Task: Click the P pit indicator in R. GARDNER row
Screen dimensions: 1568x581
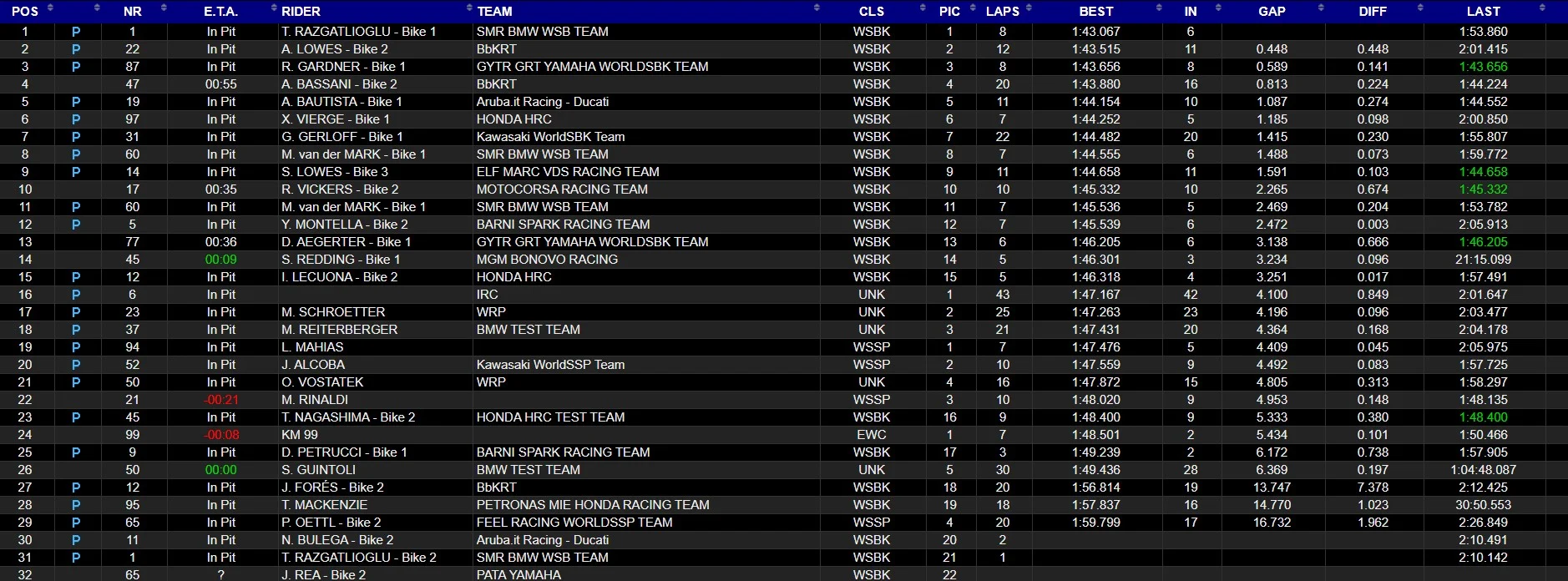Action: pyautogui.click(x=76, y=67)
